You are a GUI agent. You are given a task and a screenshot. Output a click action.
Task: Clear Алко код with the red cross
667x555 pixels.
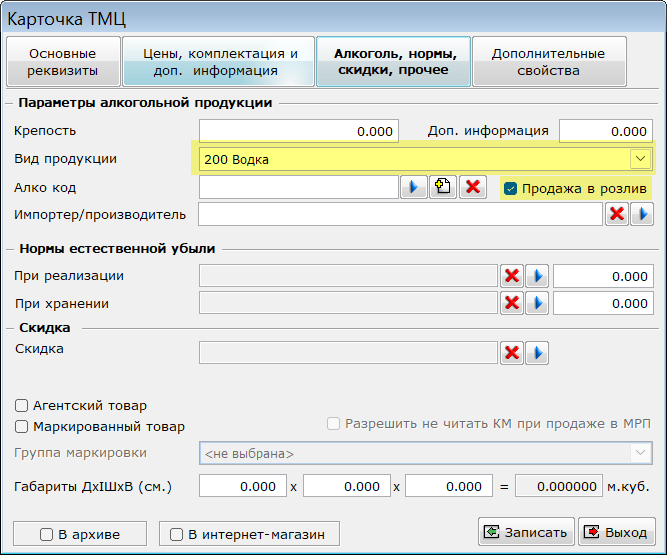(x=473, y=187)
